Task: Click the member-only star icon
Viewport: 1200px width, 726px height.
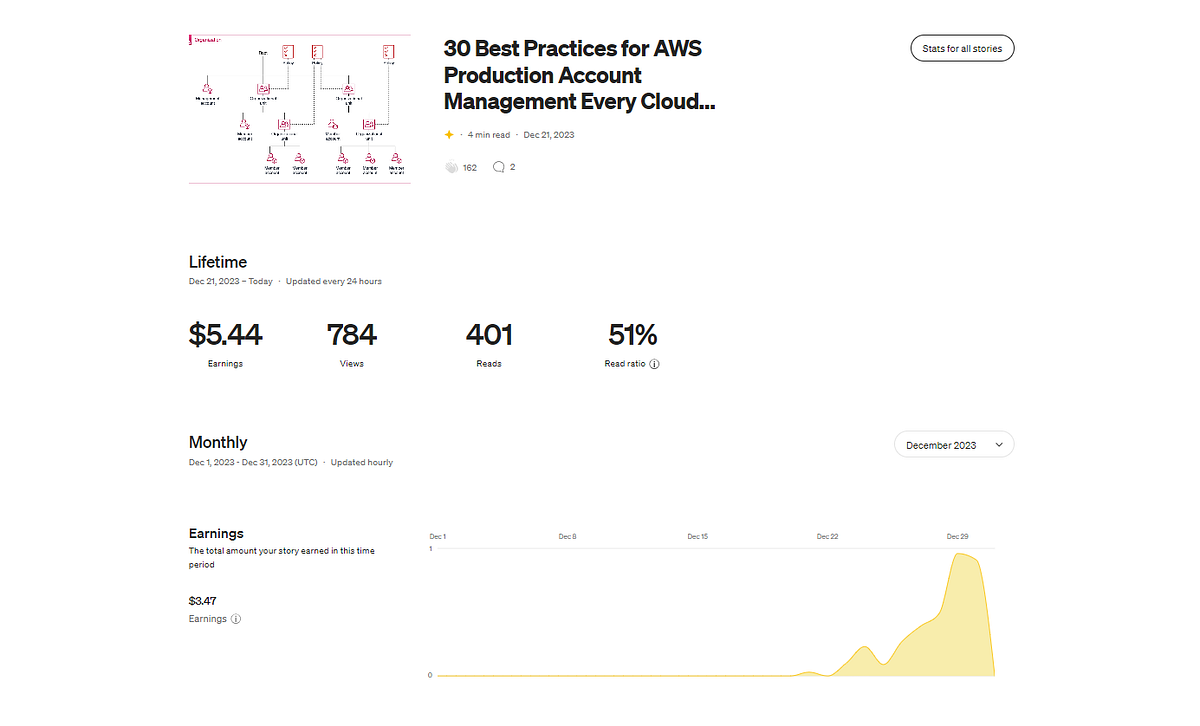Action: coord(449,135)
